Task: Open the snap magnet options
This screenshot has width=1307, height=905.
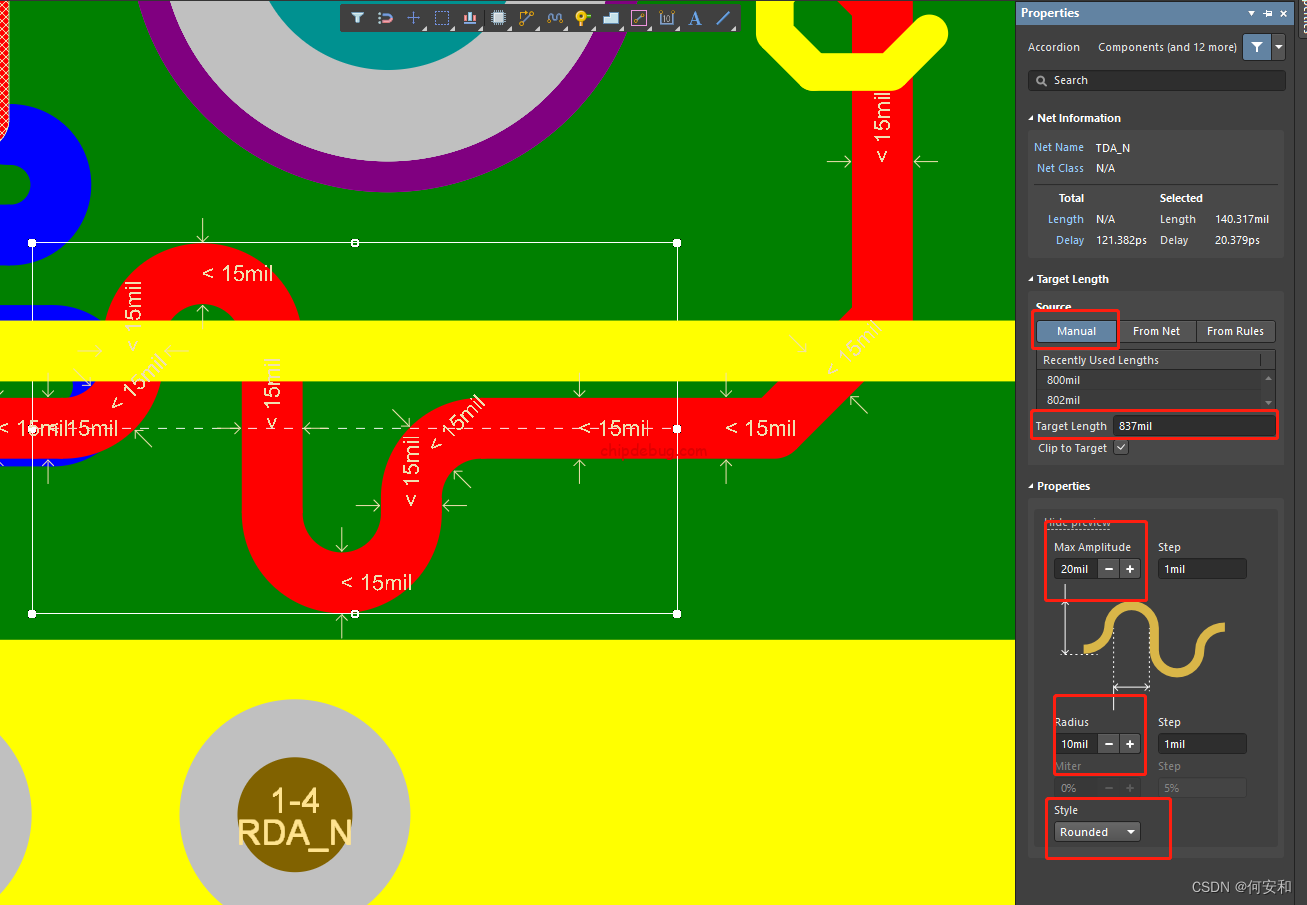Action: [385, 18]
